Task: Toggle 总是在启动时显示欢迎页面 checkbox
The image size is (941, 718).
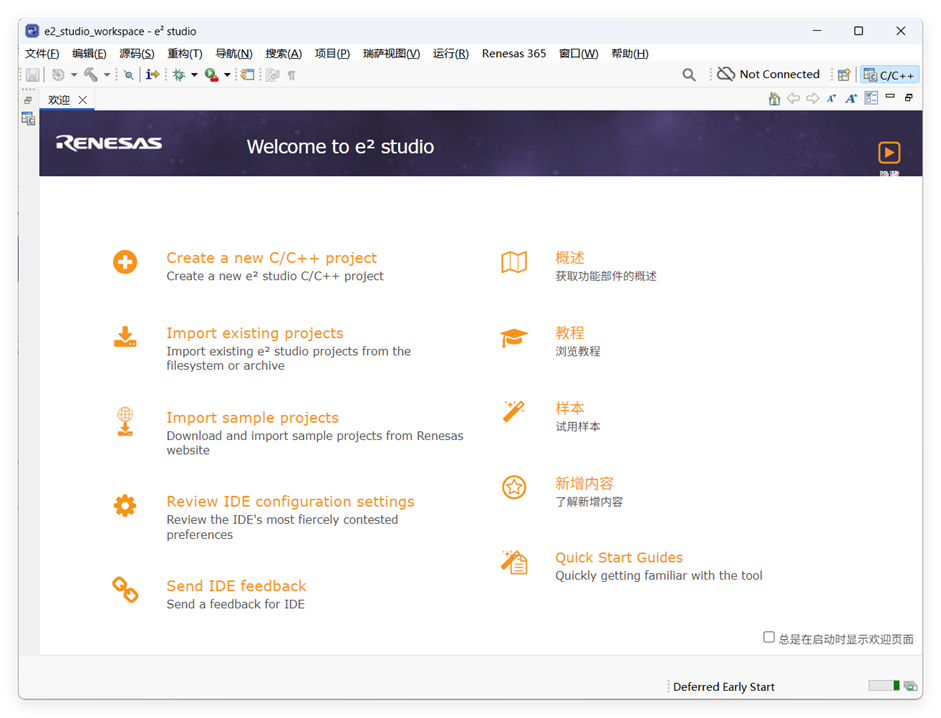Action: (769, 637)
